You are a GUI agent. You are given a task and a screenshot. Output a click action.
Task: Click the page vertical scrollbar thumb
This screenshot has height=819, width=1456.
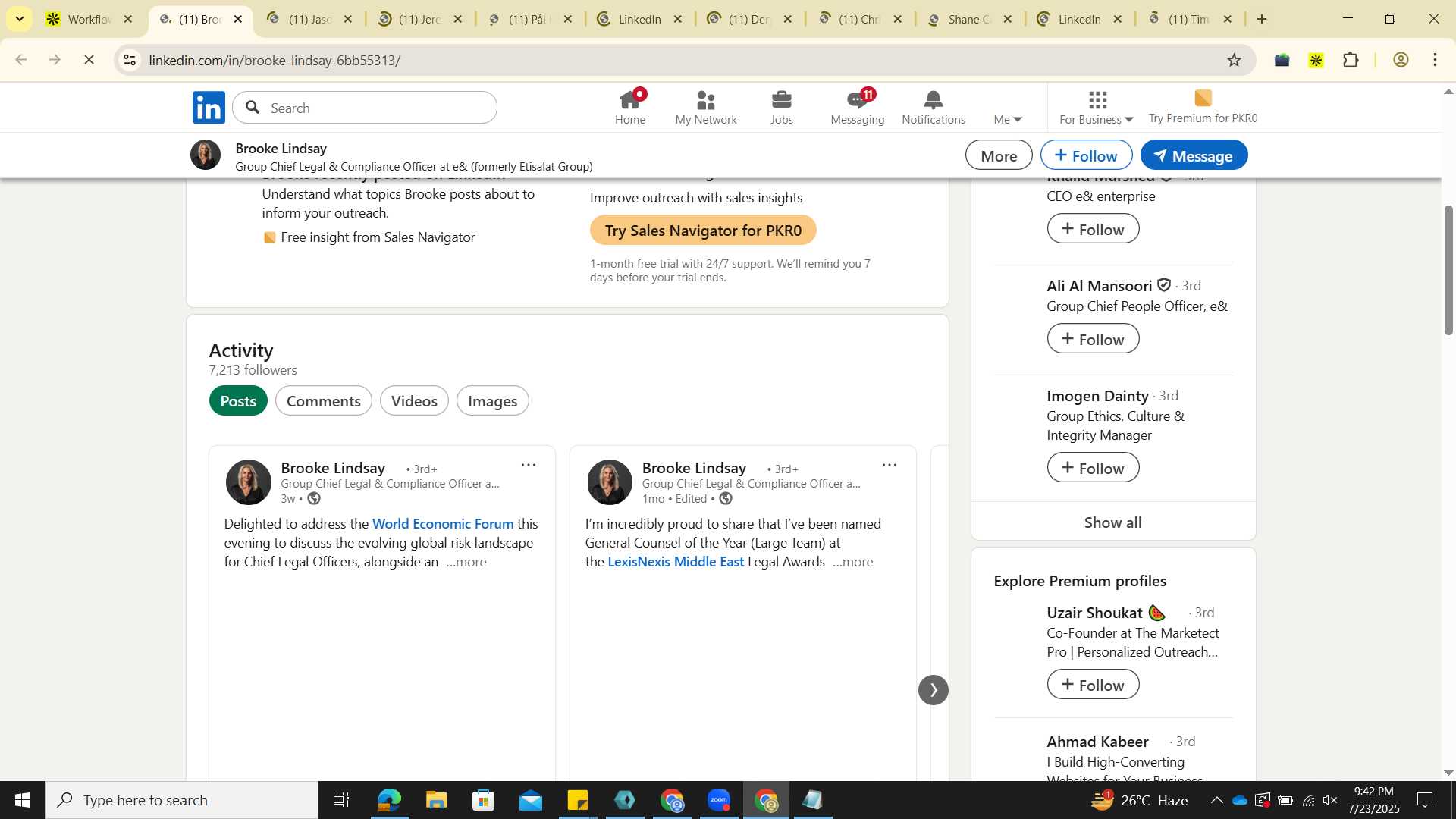coord(1448,269)
